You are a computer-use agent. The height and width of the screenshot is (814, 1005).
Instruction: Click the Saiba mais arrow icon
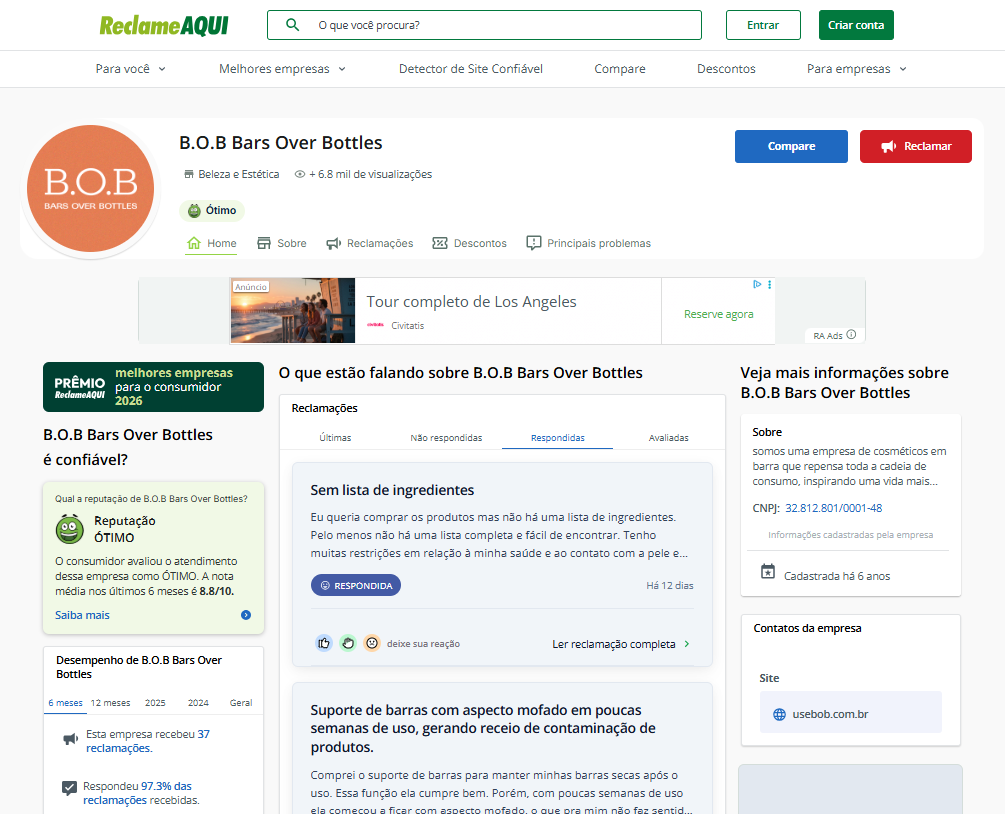246,615
